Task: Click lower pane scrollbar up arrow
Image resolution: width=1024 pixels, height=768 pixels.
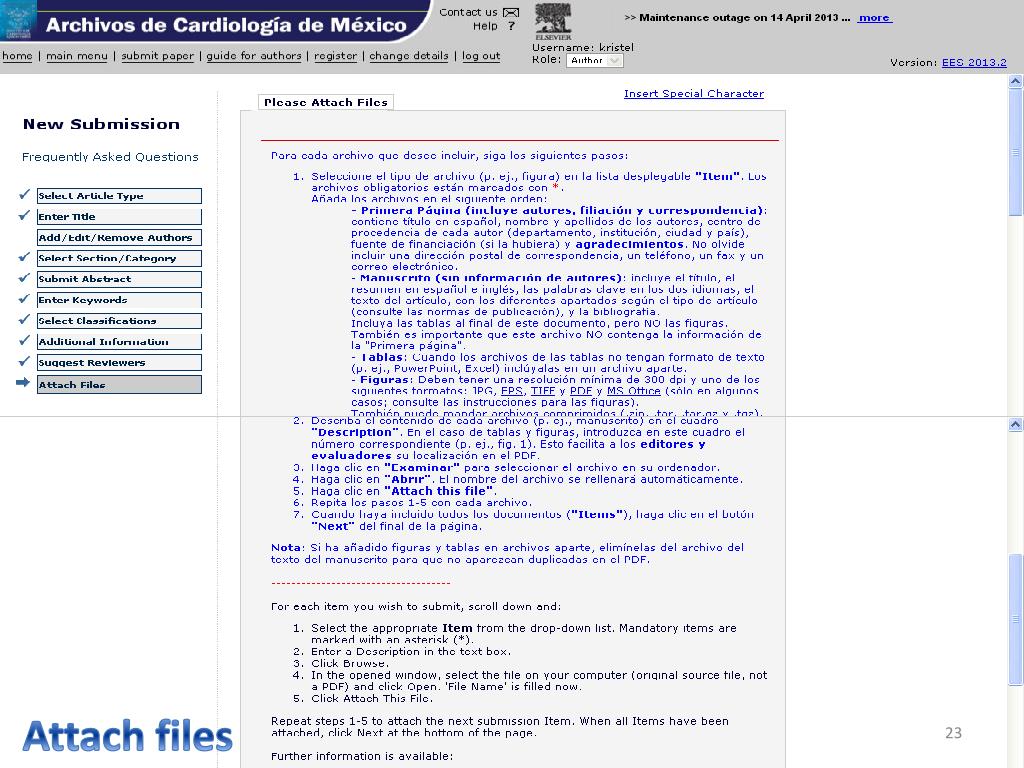Action: pos(1016,424)
